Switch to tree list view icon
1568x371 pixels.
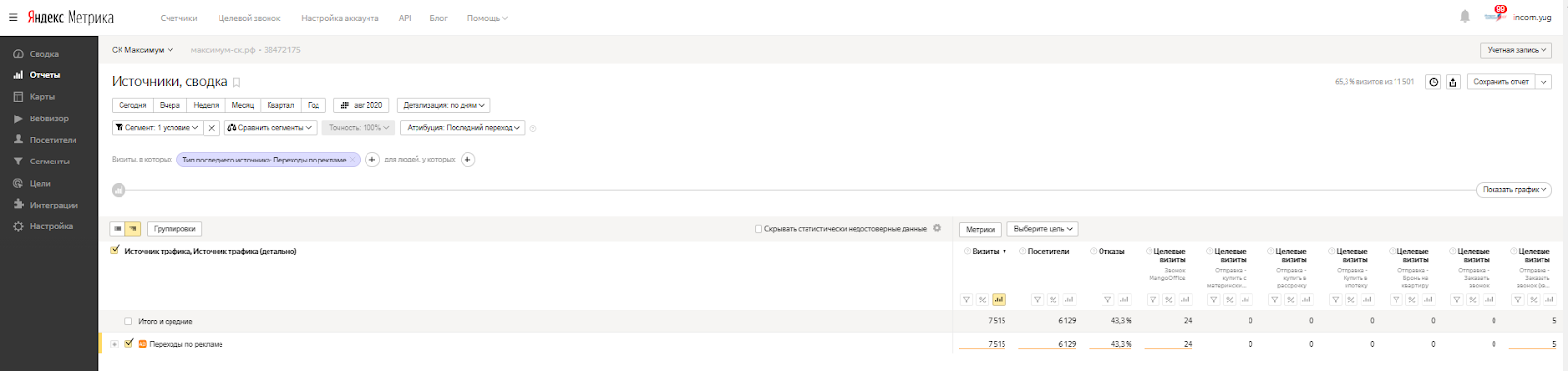(133, 229)
